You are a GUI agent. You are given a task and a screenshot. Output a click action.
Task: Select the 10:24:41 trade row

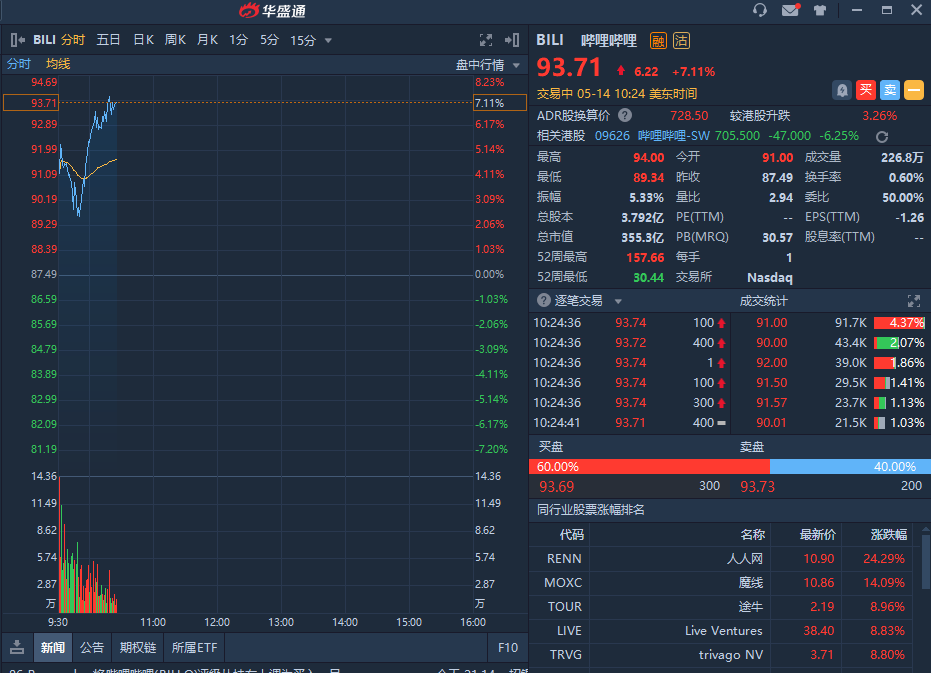coord(629,423)
